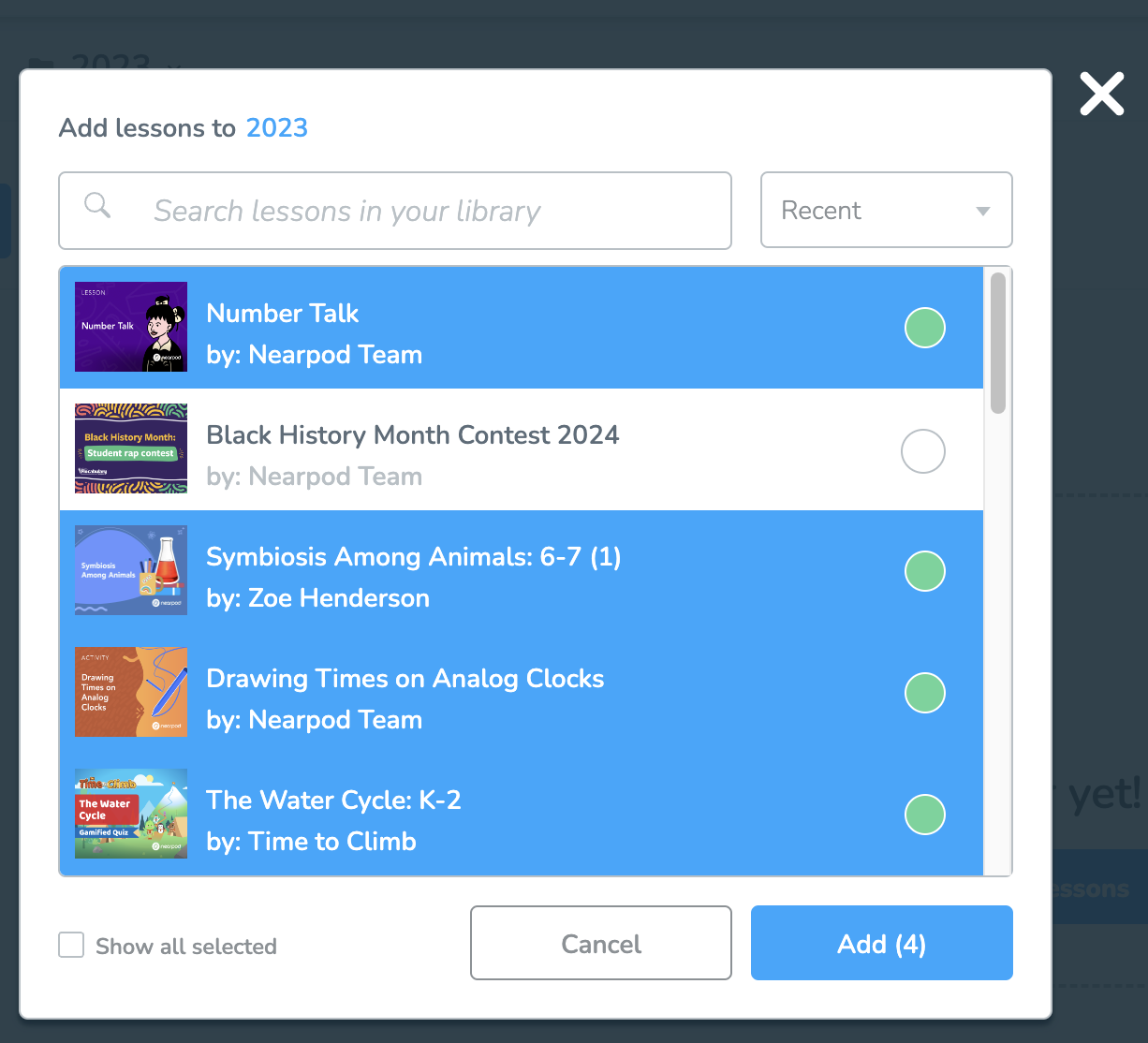Screen dimensions: 1148x1043
Task: Enable the Show all selected checkbox
Action: (x=71, y=945)
